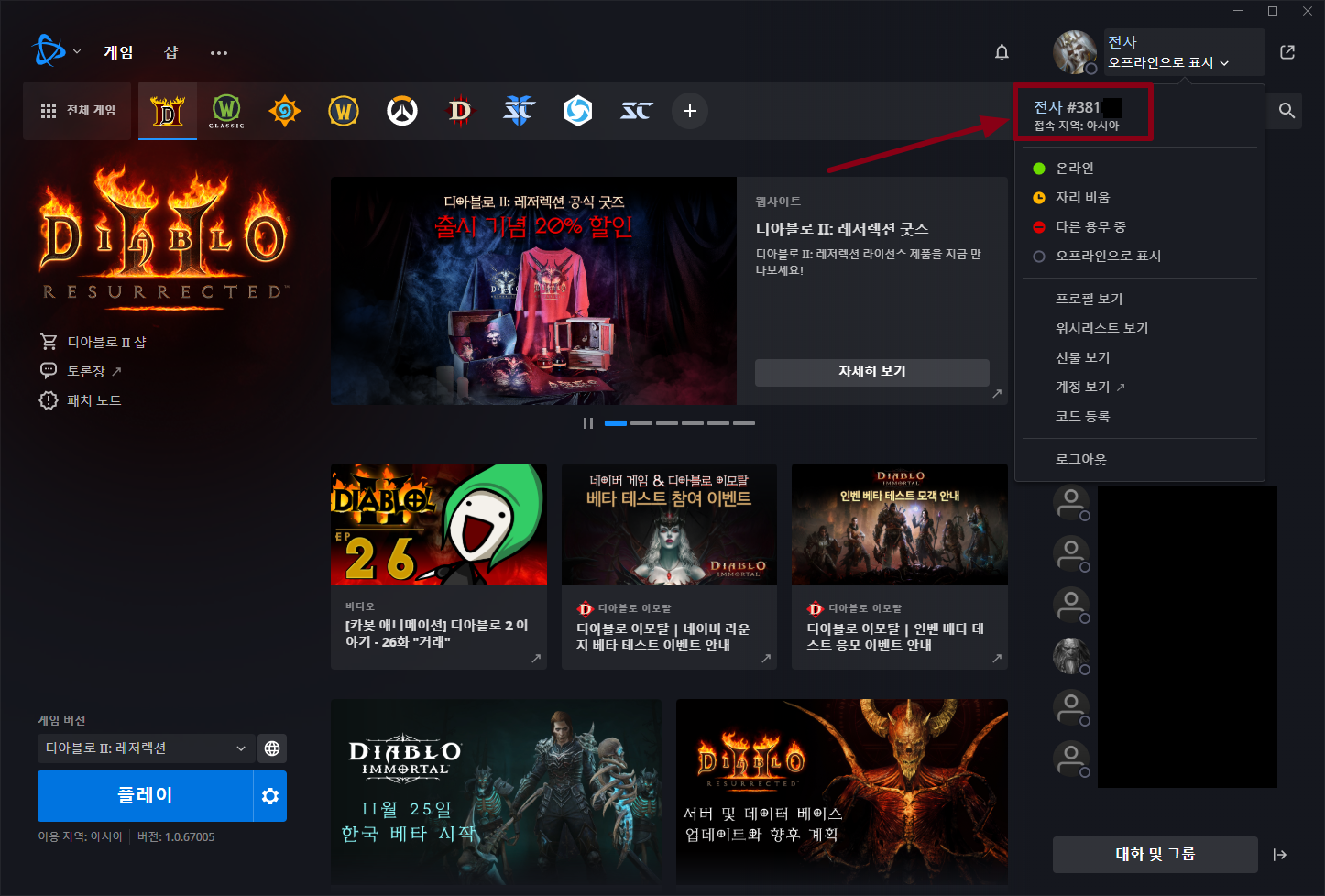Screen dimensions: 1325x896
Task: Open the 토론장 forum link
Action: coord(81,371)
